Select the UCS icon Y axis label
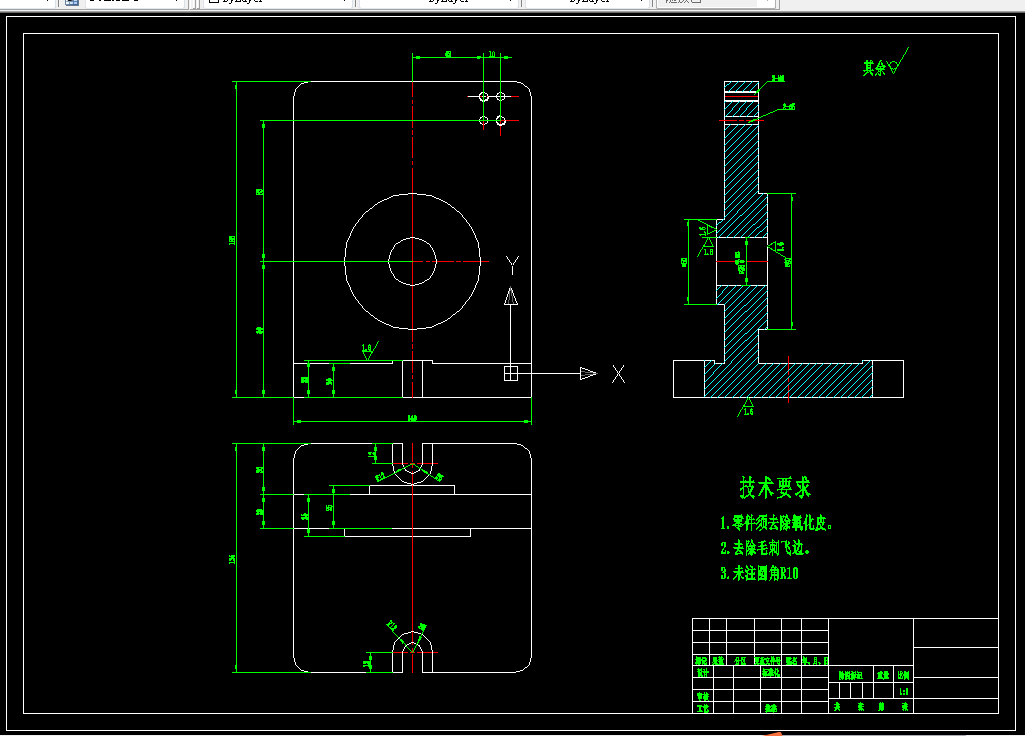The image size is (1025, 736). tap(512, 265)
